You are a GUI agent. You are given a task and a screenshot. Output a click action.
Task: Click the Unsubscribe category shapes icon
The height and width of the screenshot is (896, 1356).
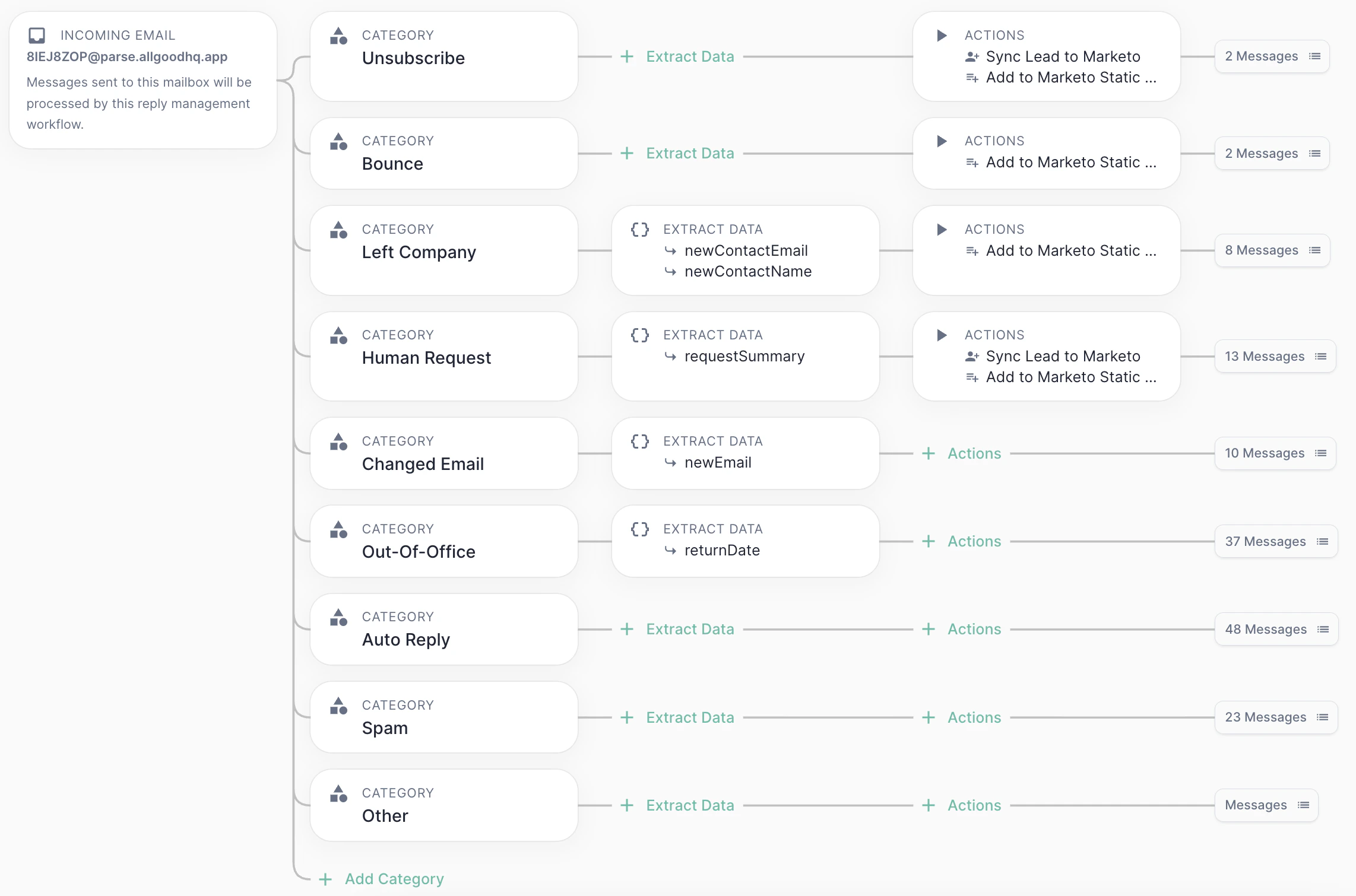[338, 36]
